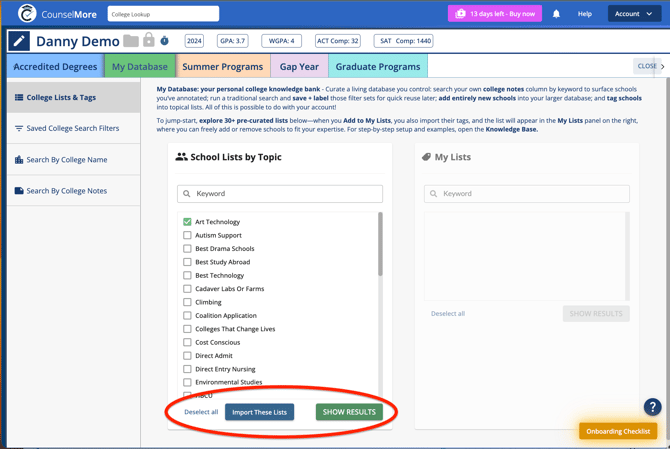Open the folder icon next to student name
The width and height of the screenshot is (670, 449).
(131, 41)
